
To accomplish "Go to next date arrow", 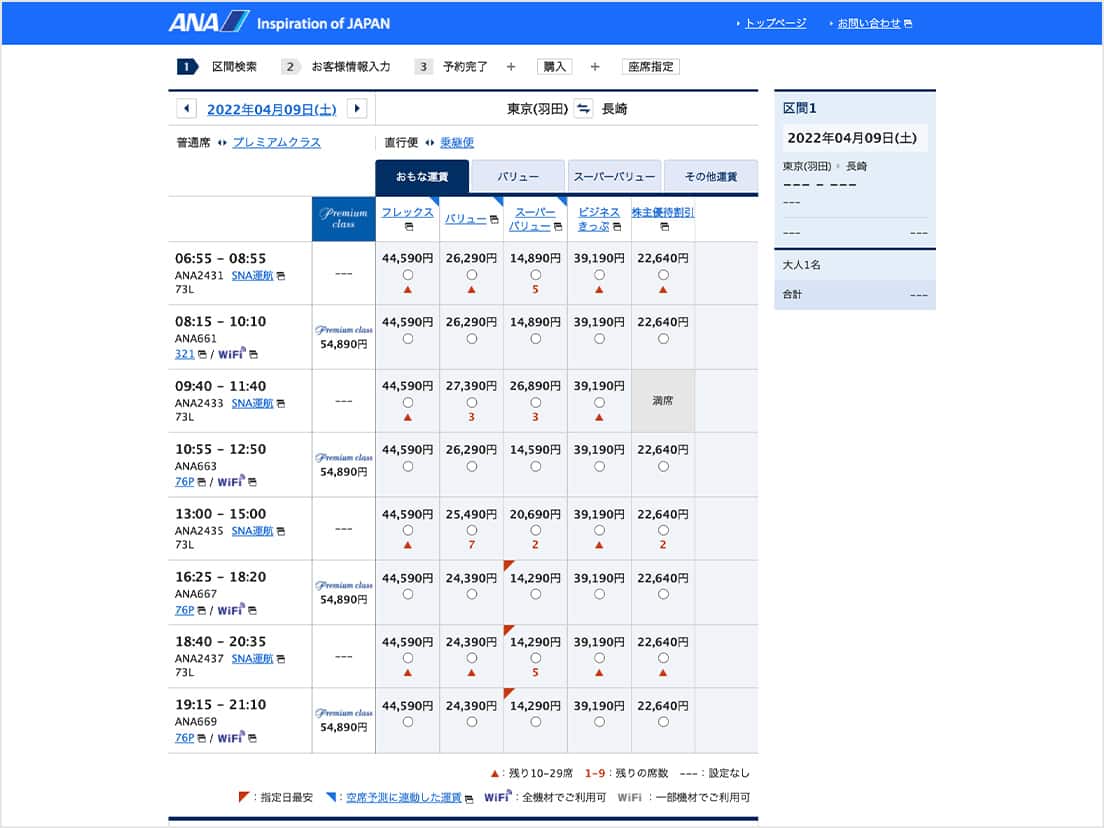I will (x=357, y=109).
